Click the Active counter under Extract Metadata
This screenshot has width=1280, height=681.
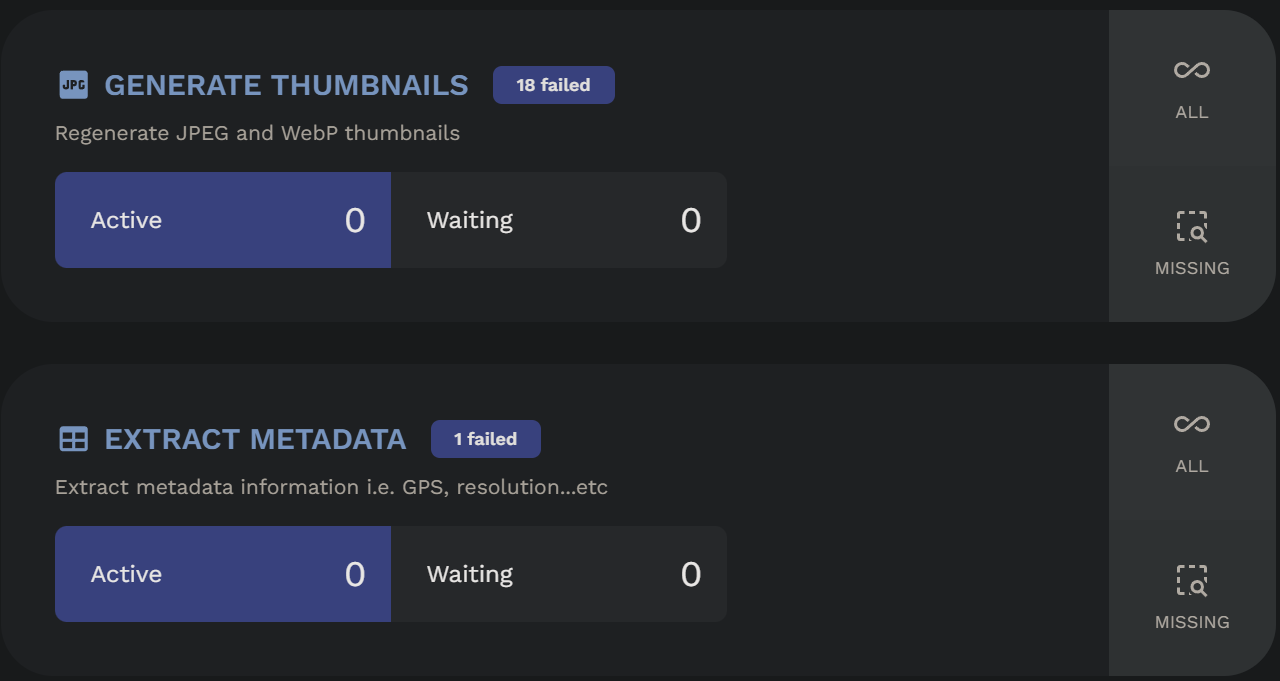pyautogui.click(x=222, y=574)
